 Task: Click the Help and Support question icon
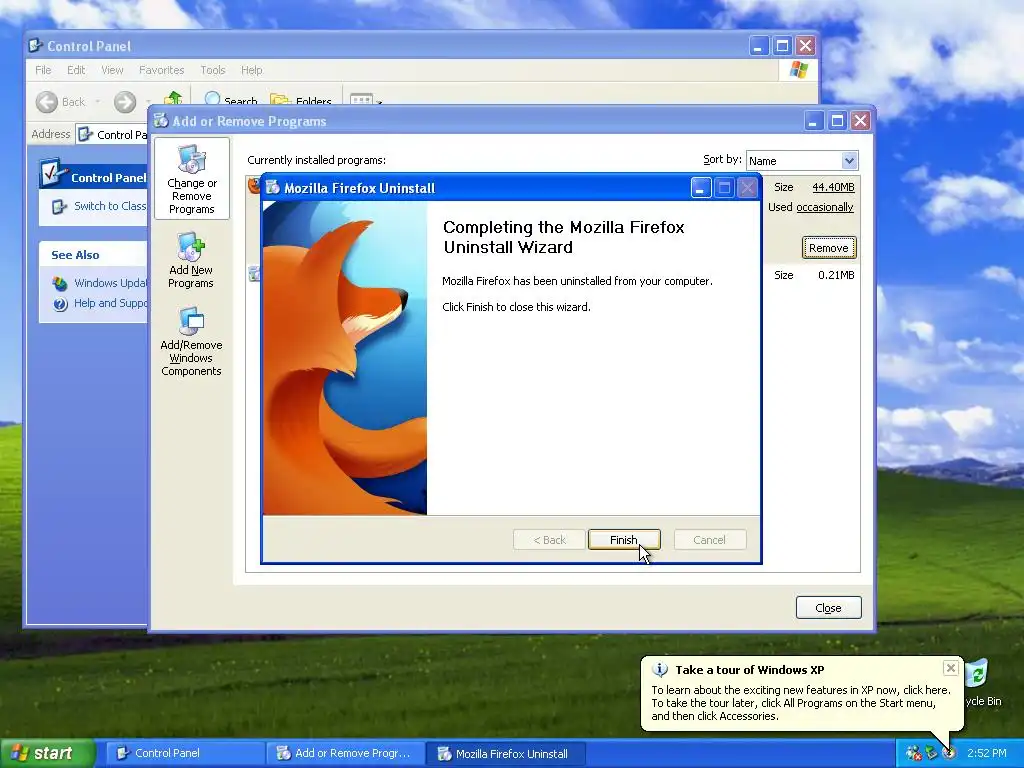(60, 304)
